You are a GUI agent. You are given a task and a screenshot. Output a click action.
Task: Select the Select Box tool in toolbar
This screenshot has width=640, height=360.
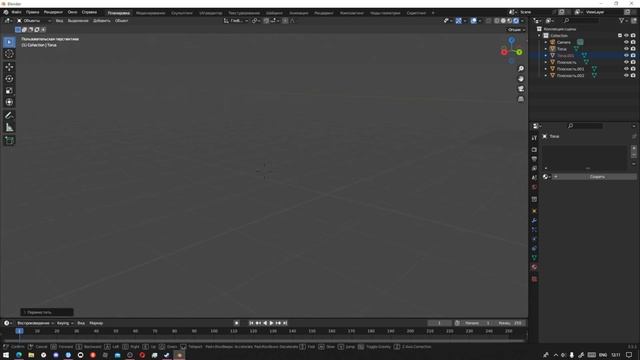(x=9, y=42)
